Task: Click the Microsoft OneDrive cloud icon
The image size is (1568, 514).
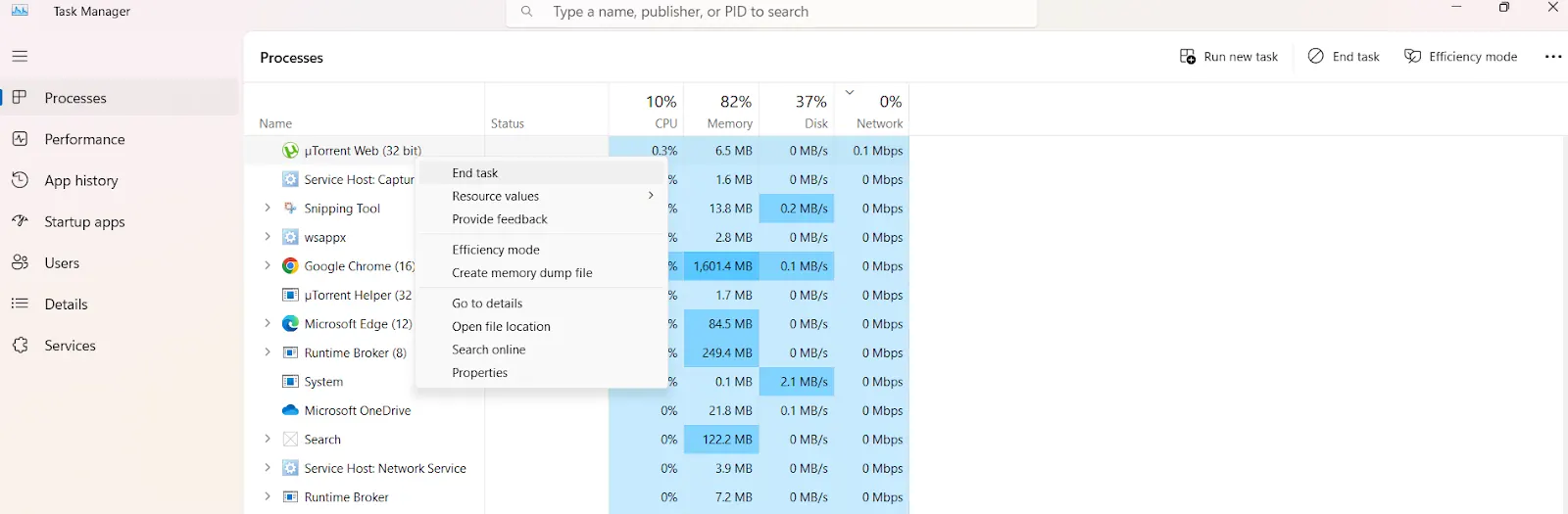Action: pos(290,410)
